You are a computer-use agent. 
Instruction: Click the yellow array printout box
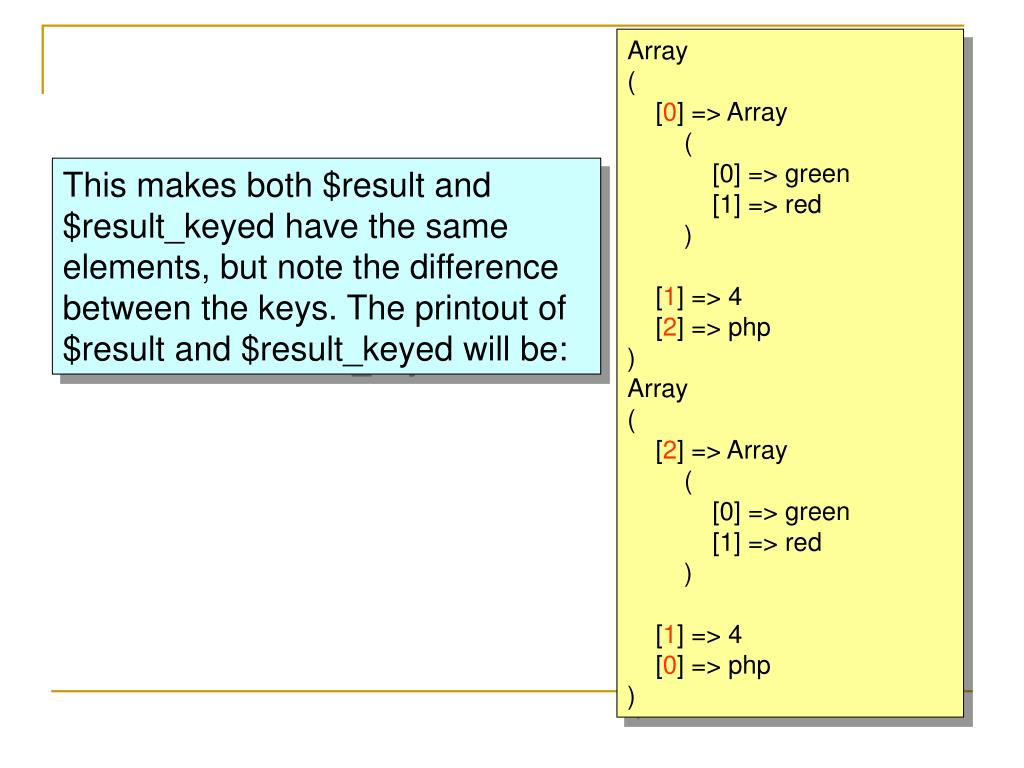click(x=790, y=373)
